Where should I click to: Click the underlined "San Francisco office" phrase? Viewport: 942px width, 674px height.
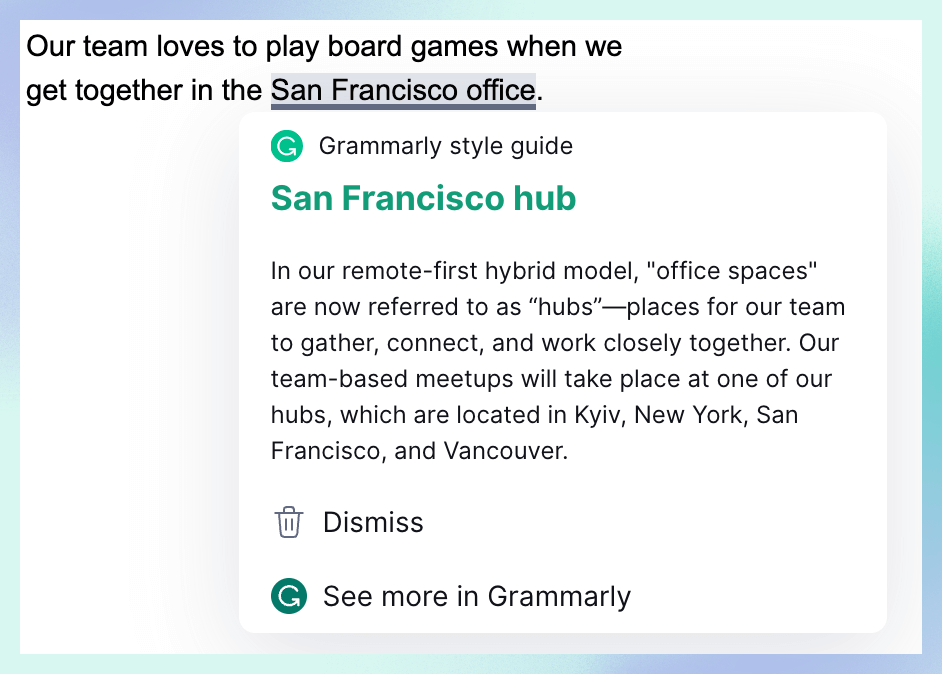pyautogui.click(x=403, y=91)
